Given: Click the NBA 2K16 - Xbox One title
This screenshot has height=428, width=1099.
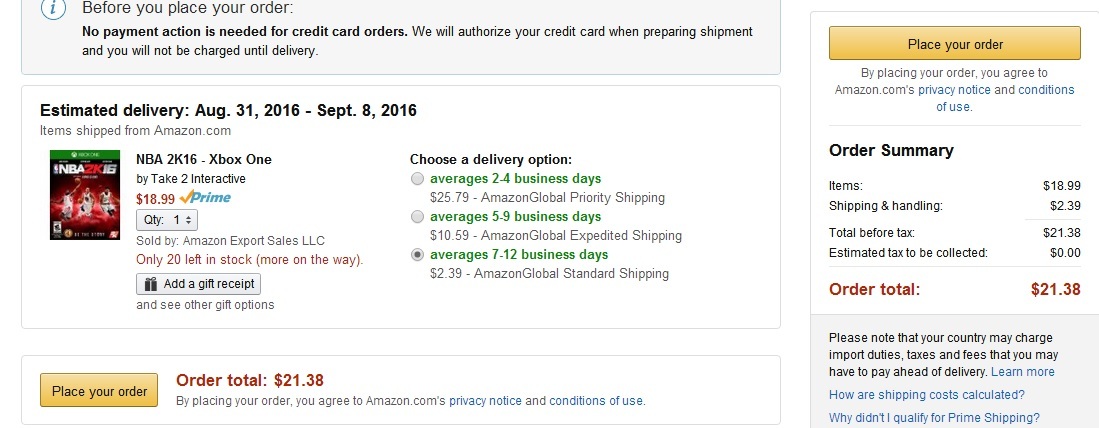Looking at the screenshot, I should tap(204, 159).
